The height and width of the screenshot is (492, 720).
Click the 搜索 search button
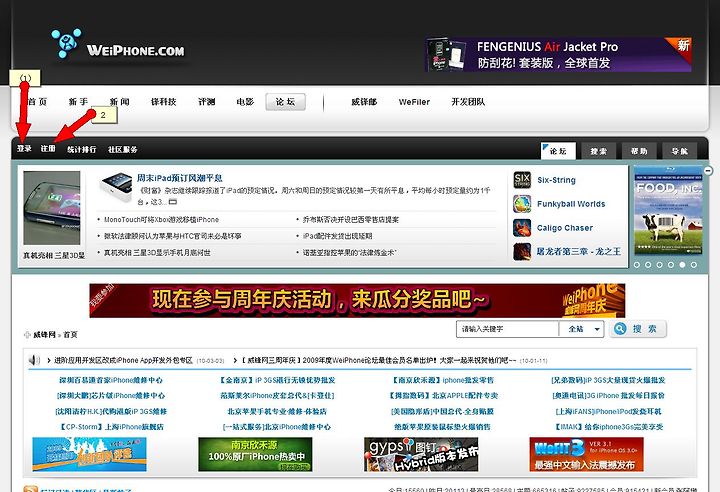point(638,329)
